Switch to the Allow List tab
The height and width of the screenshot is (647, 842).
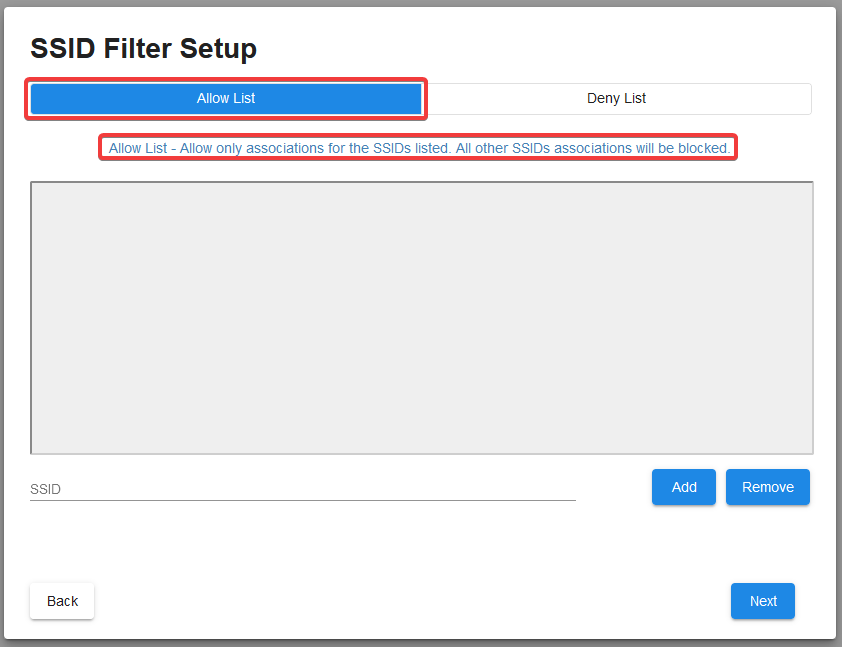pos(226,99)
